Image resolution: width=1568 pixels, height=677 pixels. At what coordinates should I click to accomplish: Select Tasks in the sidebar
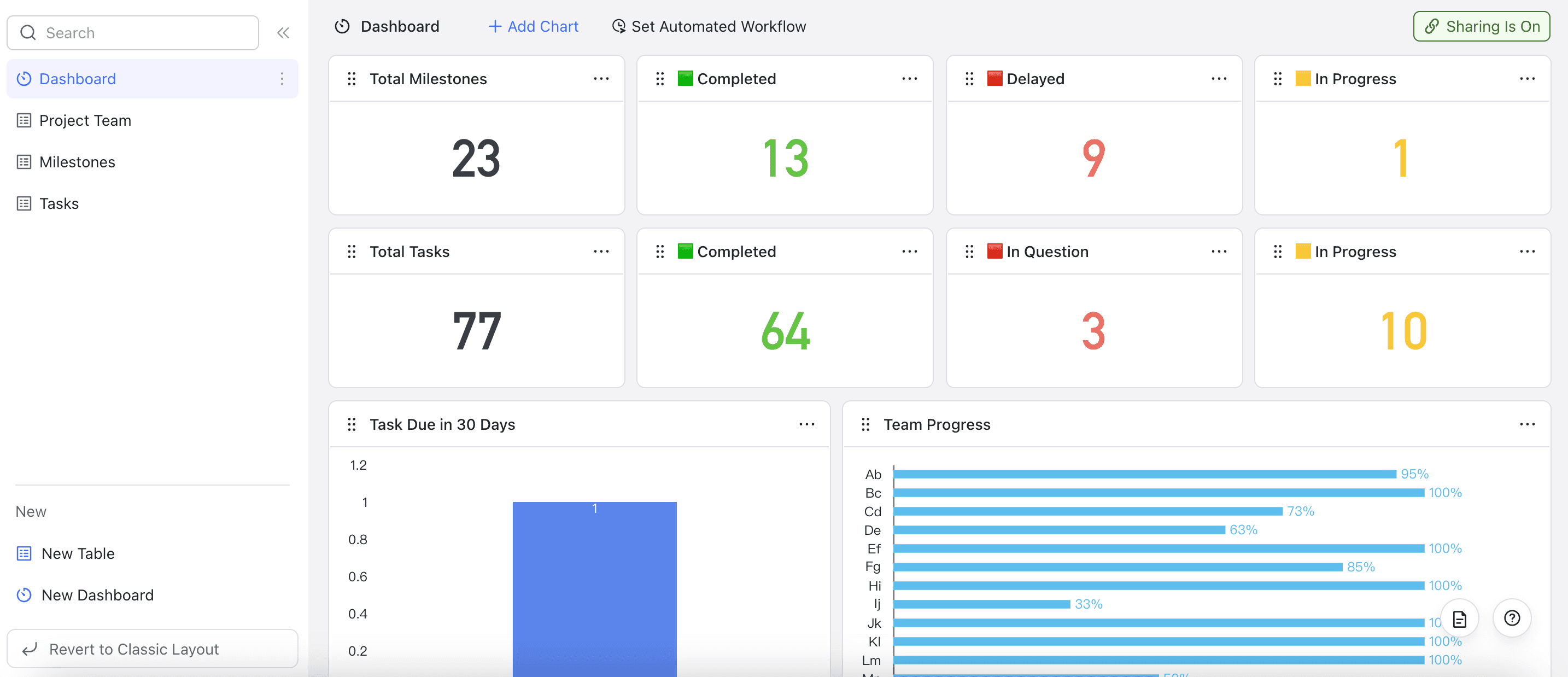point(58,203)
